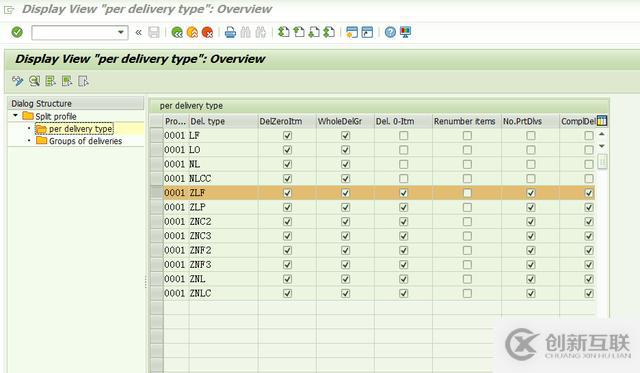Click vertical scrollbar thumb of table
Image resolution: width=640 pixels, height=373 pixels.
coord(602,161)
